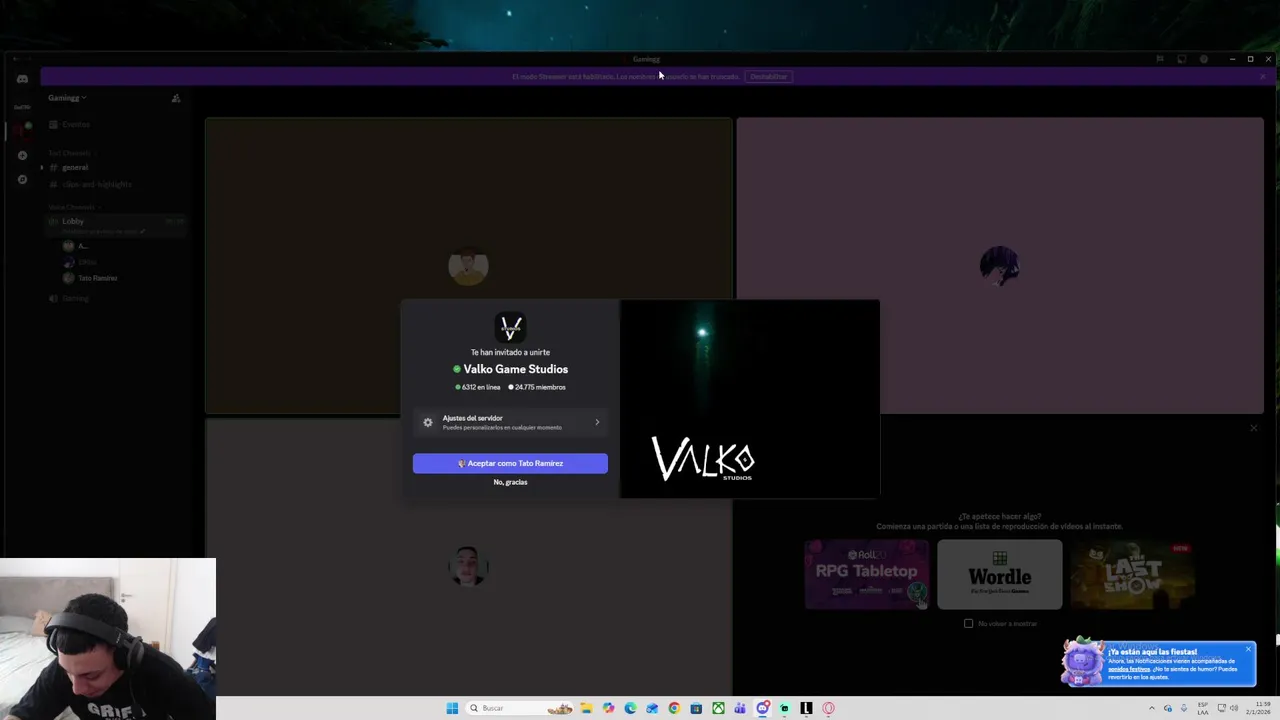Image resolution: width=1280 pixels, height=720 pixels.
Task: Click Valko Game Studios server avatar
Action: pos(510,327)
